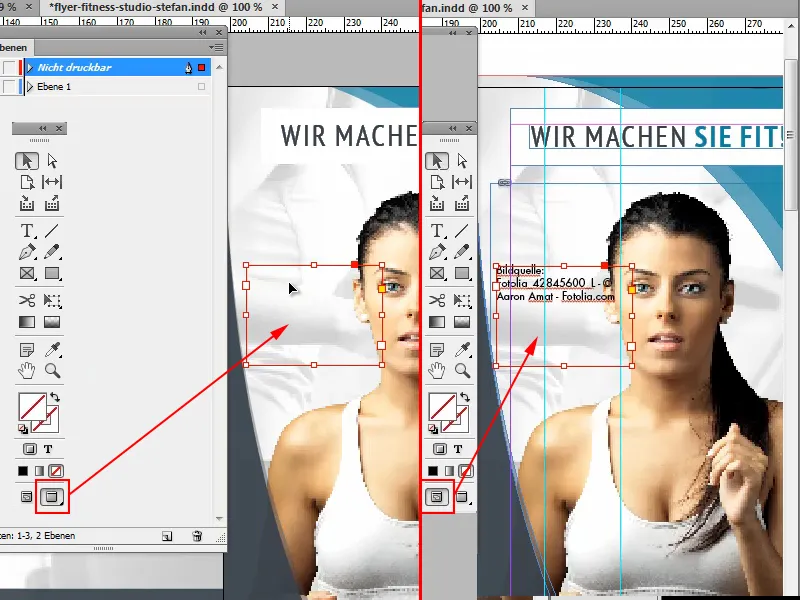Image resolution: width=800 pixels, height=600 pixels.
Task: Close the flyer-fitness-studio-stefan.indd tab
Action: 275,7
